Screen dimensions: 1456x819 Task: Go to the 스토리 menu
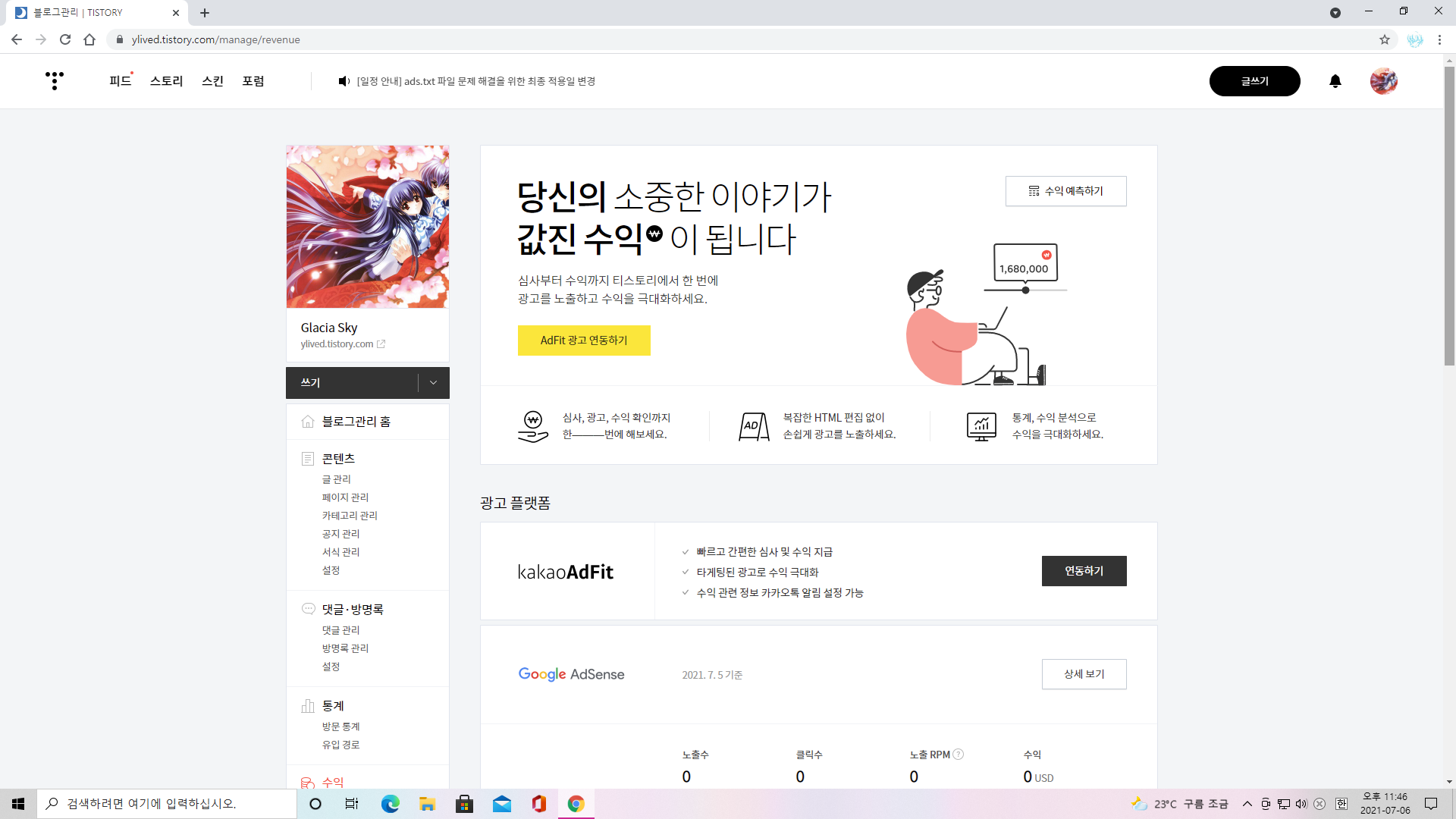point(166,81)
